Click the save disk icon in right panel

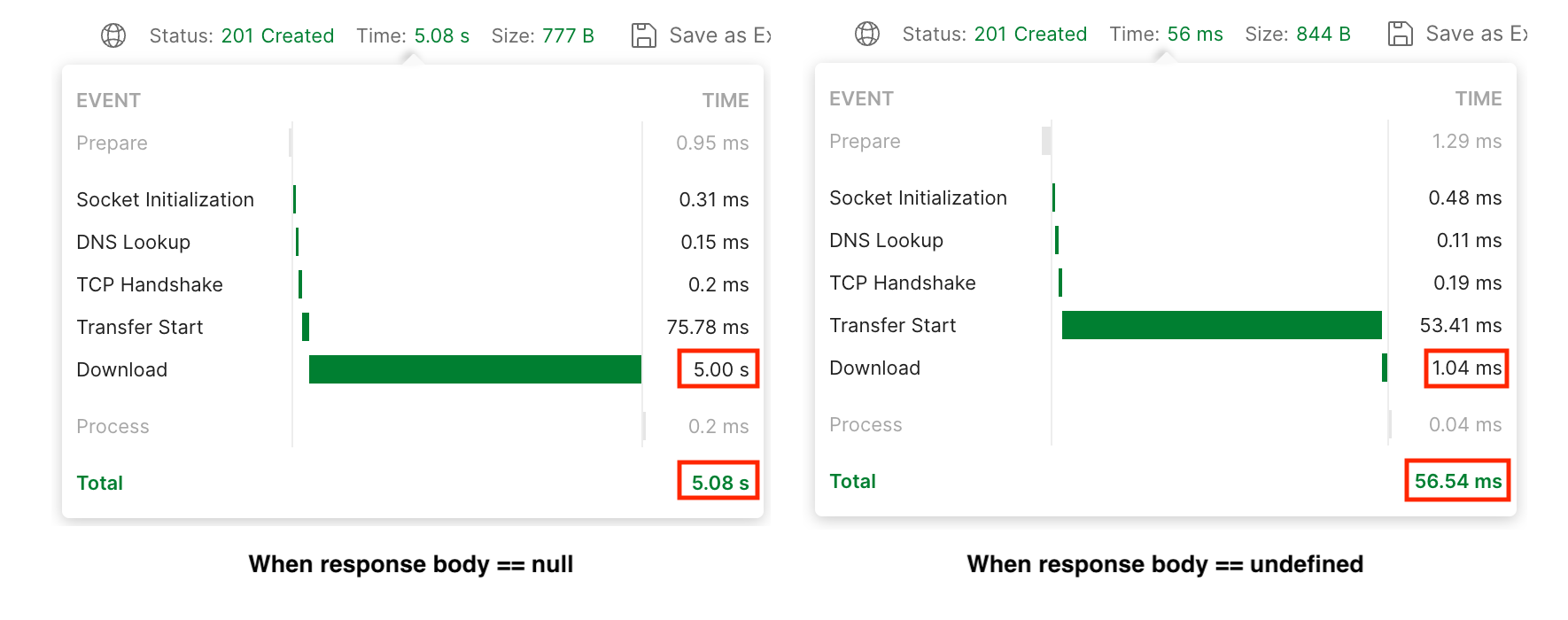click(x=1401, y=34)
